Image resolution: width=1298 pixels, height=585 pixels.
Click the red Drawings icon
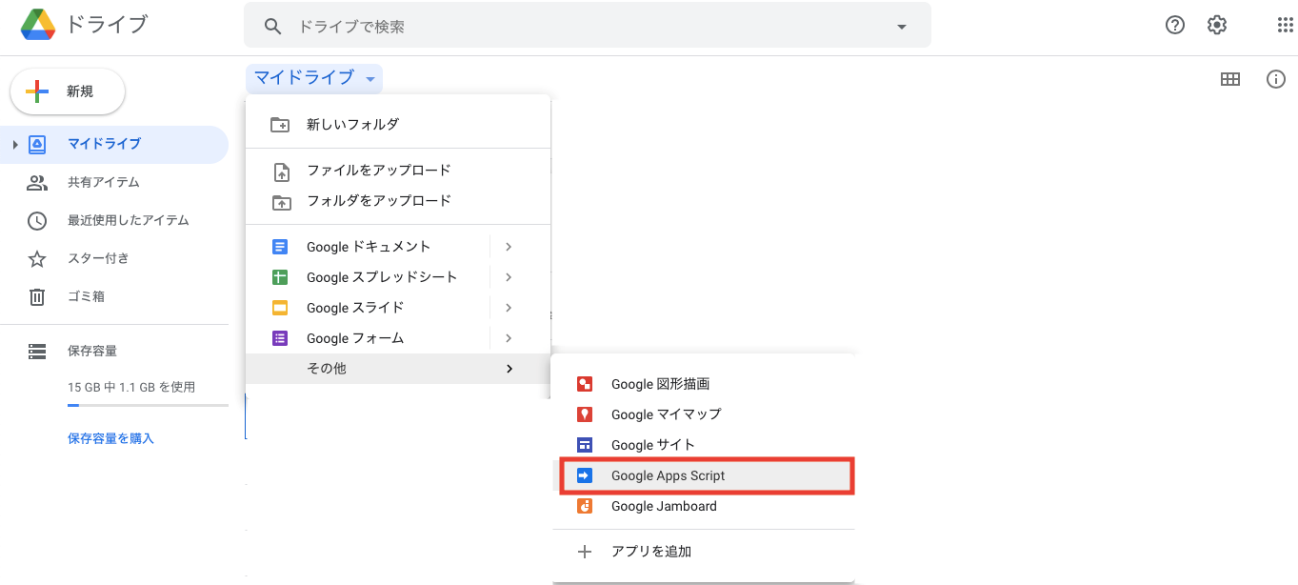pyautogui.click(x=585, y=384)
